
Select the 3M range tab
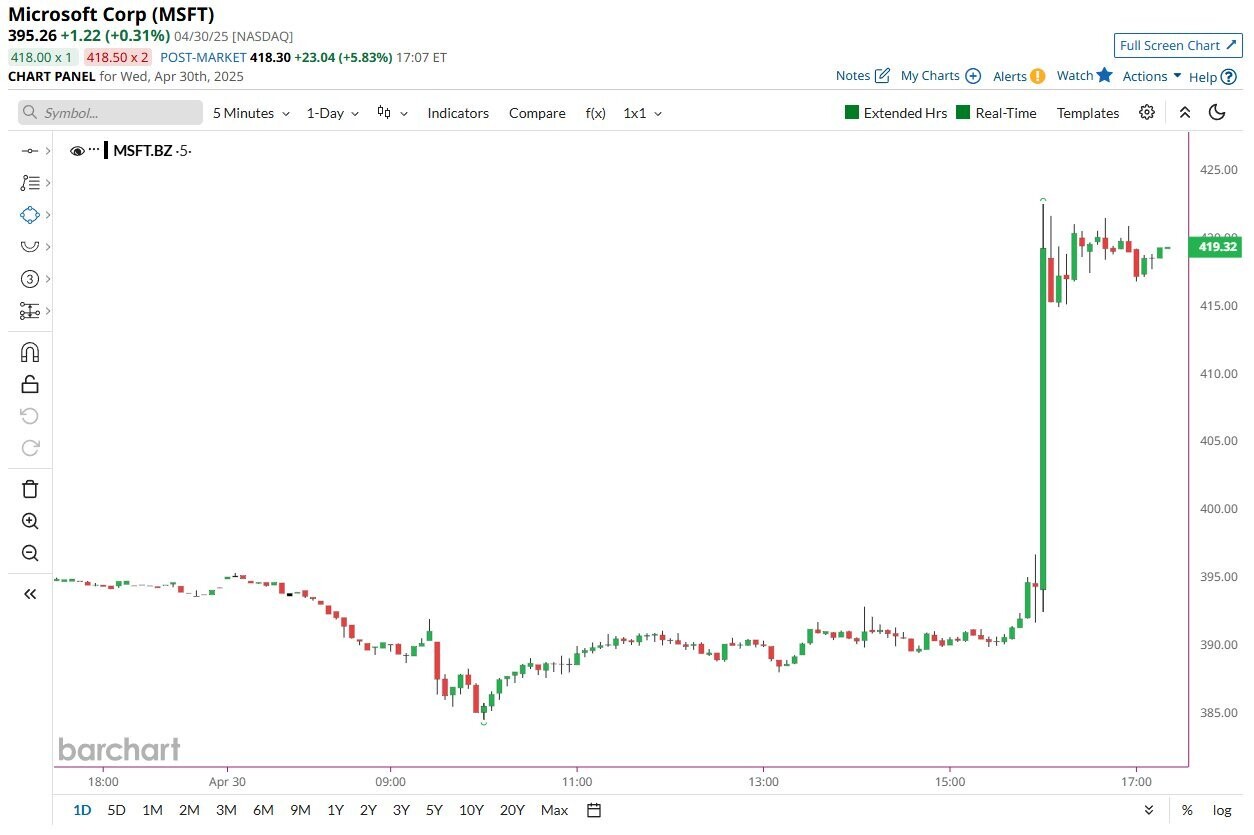click(x=226, y=810)
